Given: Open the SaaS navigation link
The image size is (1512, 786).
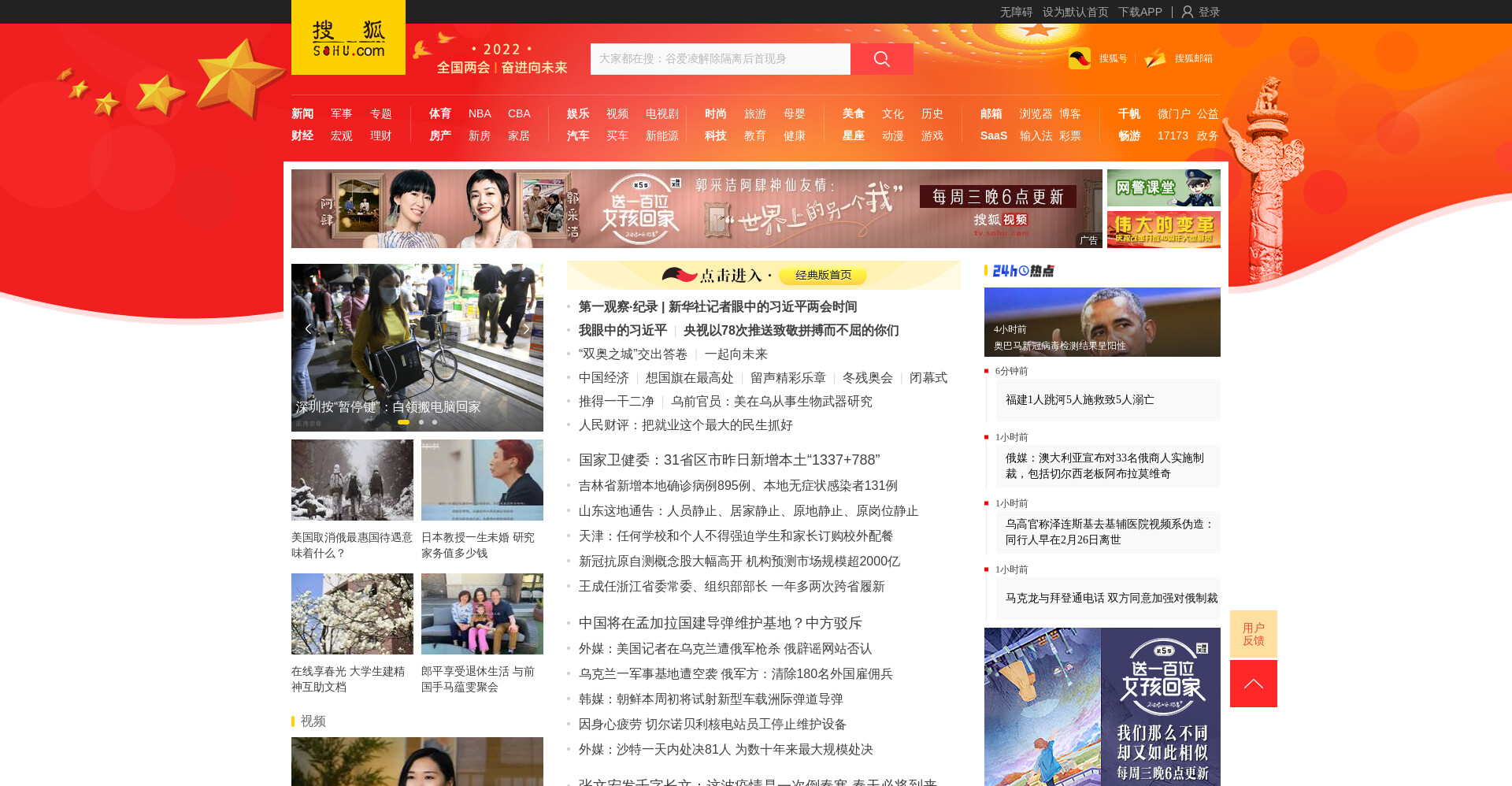Looking at the screenshot, I should 994,136.
